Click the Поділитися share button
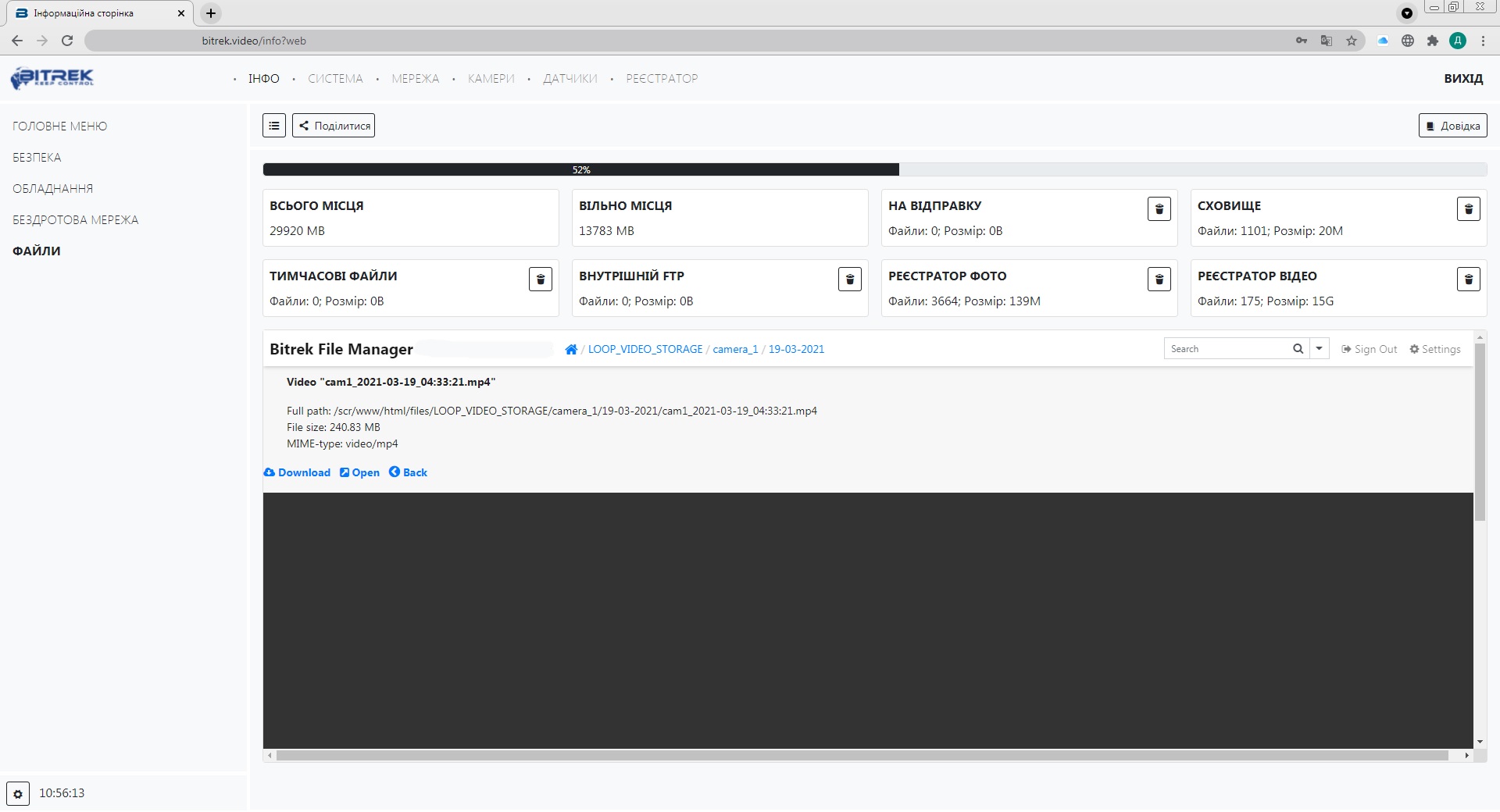 pos(334,126)
